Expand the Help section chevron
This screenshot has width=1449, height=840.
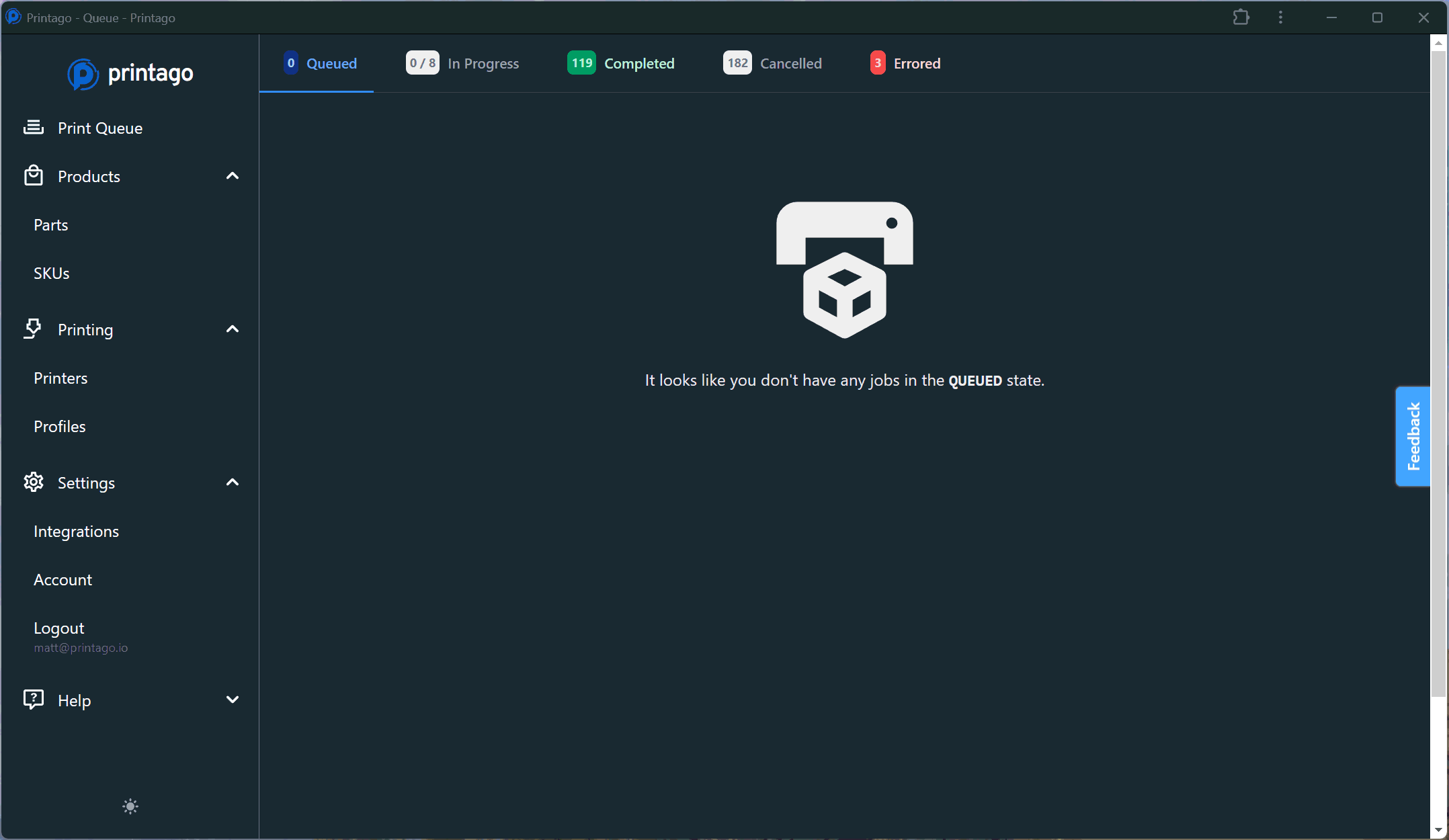233,700
